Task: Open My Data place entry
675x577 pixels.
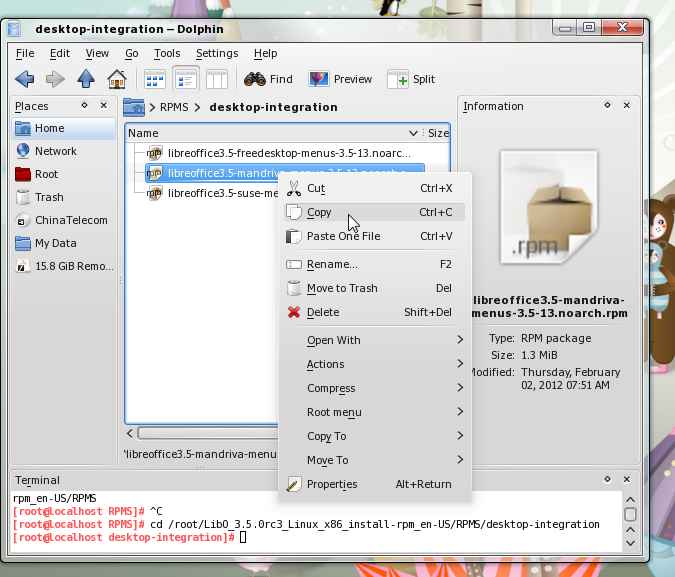Action: coord(64,243)
